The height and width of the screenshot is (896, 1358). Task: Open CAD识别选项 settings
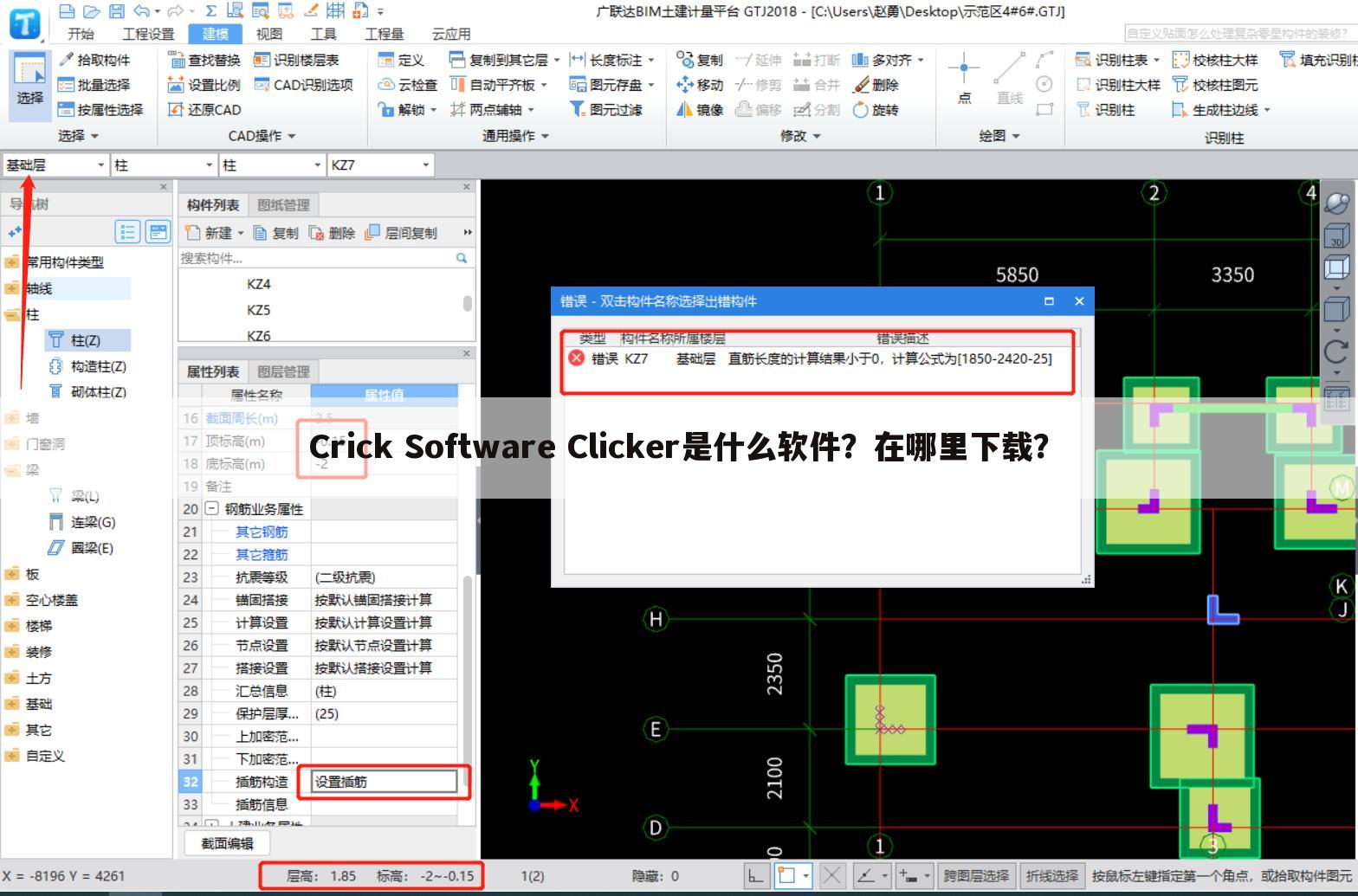pyautogui.click(x=304, y=85)
